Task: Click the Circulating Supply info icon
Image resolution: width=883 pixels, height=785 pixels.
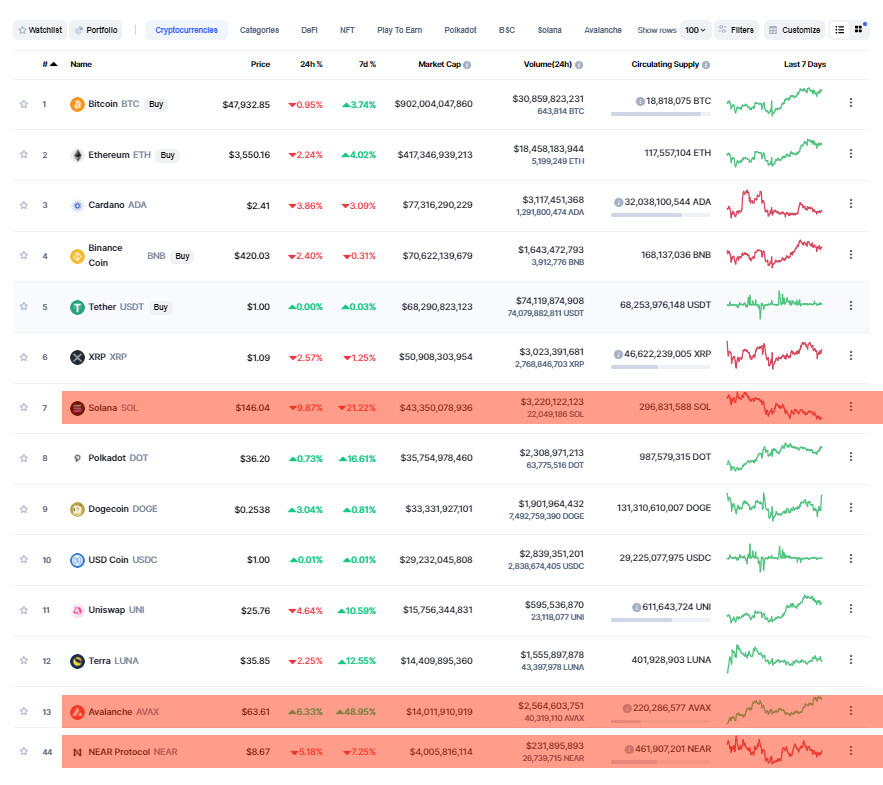Action: coord(706,65)
